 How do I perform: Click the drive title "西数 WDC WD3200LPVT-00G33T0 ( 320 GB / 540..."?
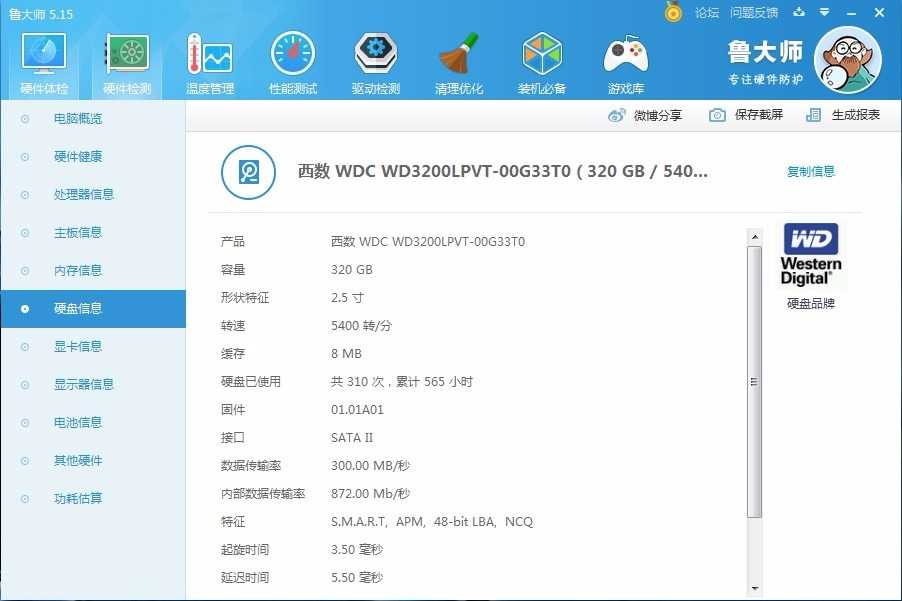(503, 171)
